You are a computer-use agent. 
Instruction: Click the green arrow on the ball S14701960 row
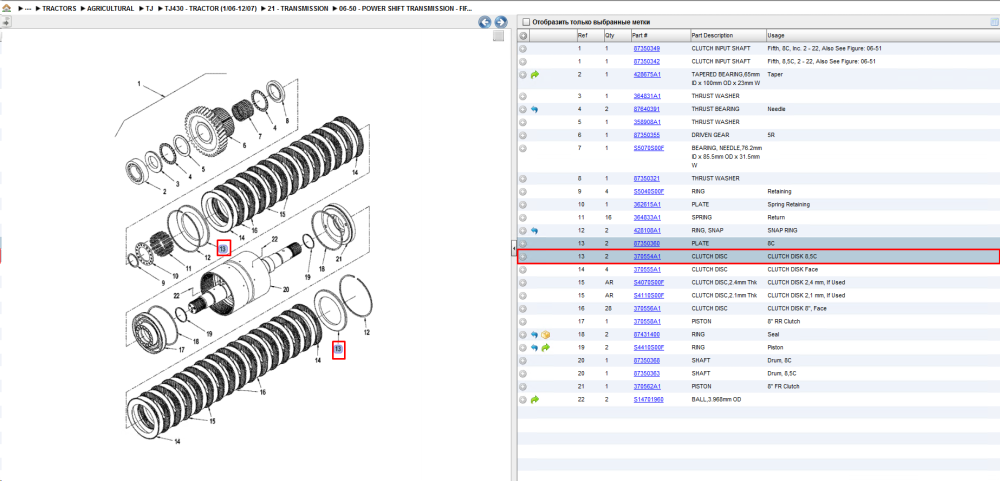[534, 399]
